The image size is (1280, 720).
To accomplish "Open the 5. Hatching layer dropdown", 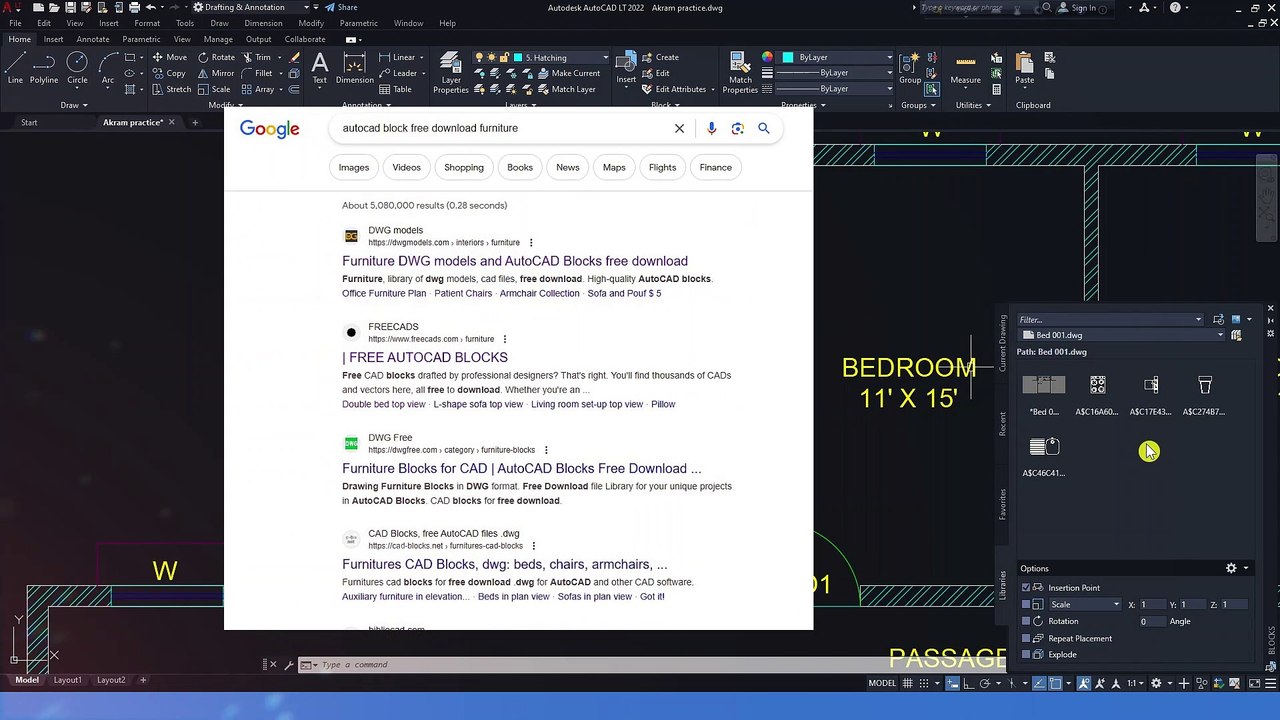I will point(560,57).
